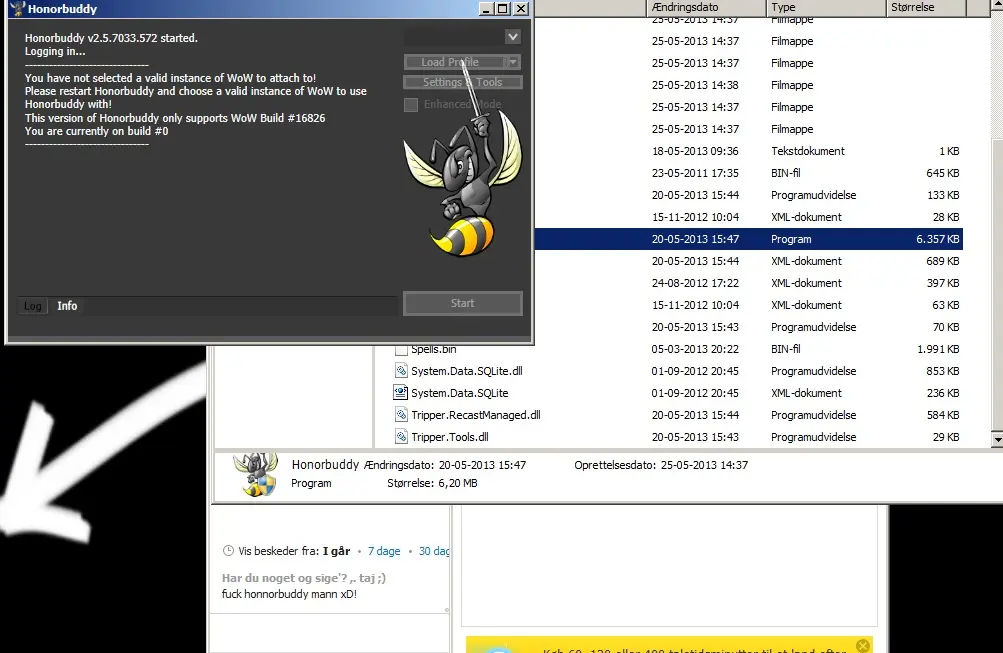Select the System.Data.SQLite XML file name

click(460, 393)
